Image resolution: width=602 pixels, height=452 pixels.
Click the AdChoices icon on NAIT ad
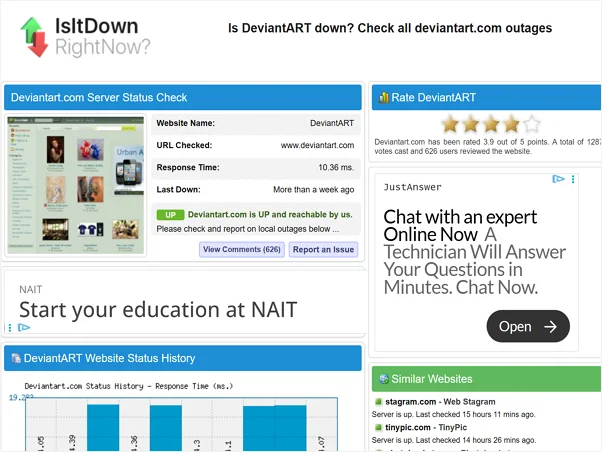point(24,327)
